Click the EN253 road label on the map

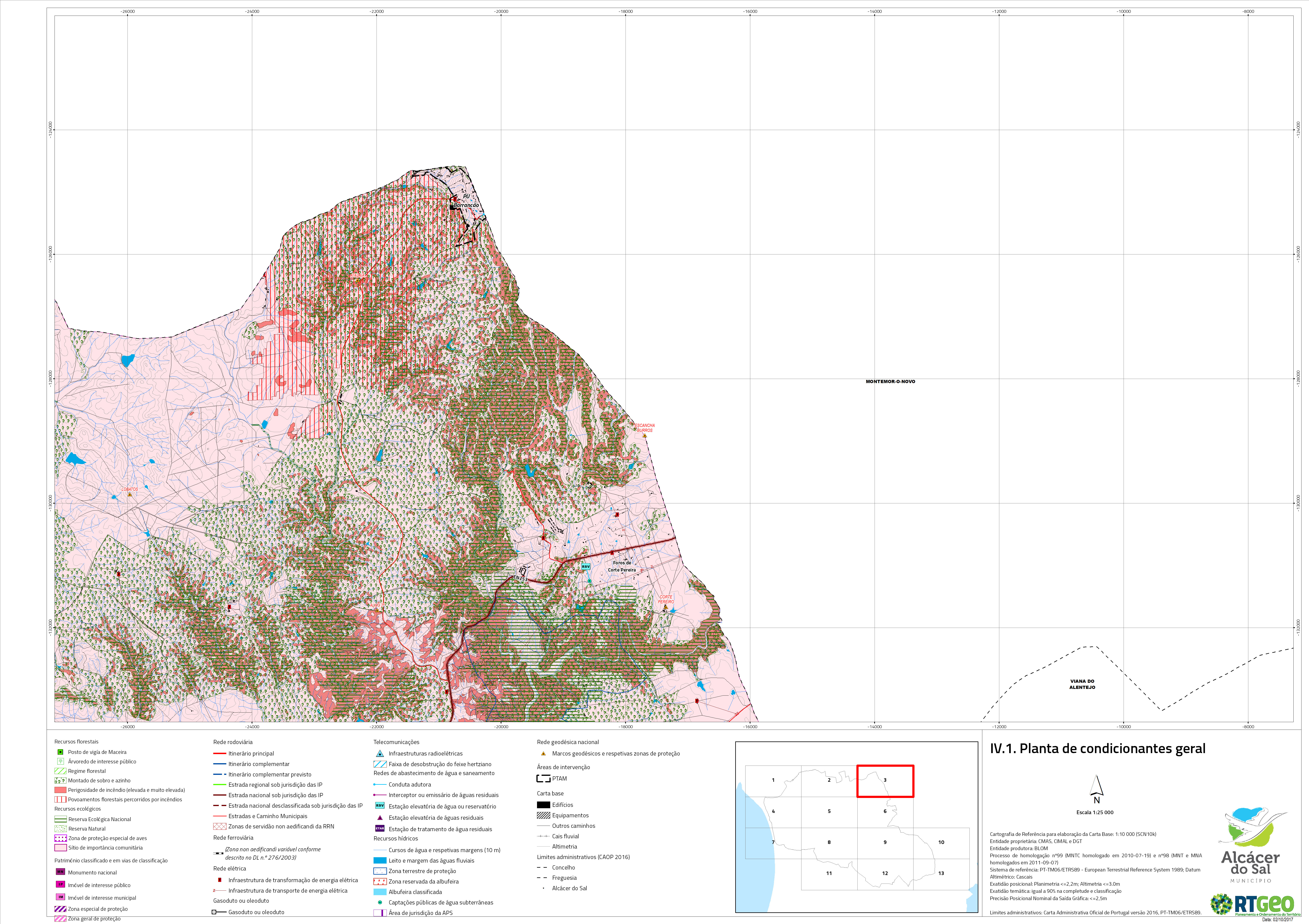[x=521, y=579]
